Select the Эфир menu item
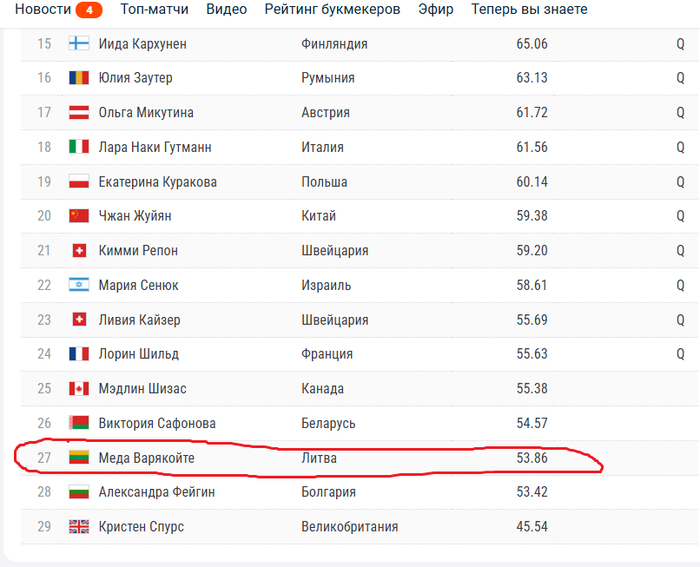The height and width of the screenshot is (567, 700). pos(435,9)
